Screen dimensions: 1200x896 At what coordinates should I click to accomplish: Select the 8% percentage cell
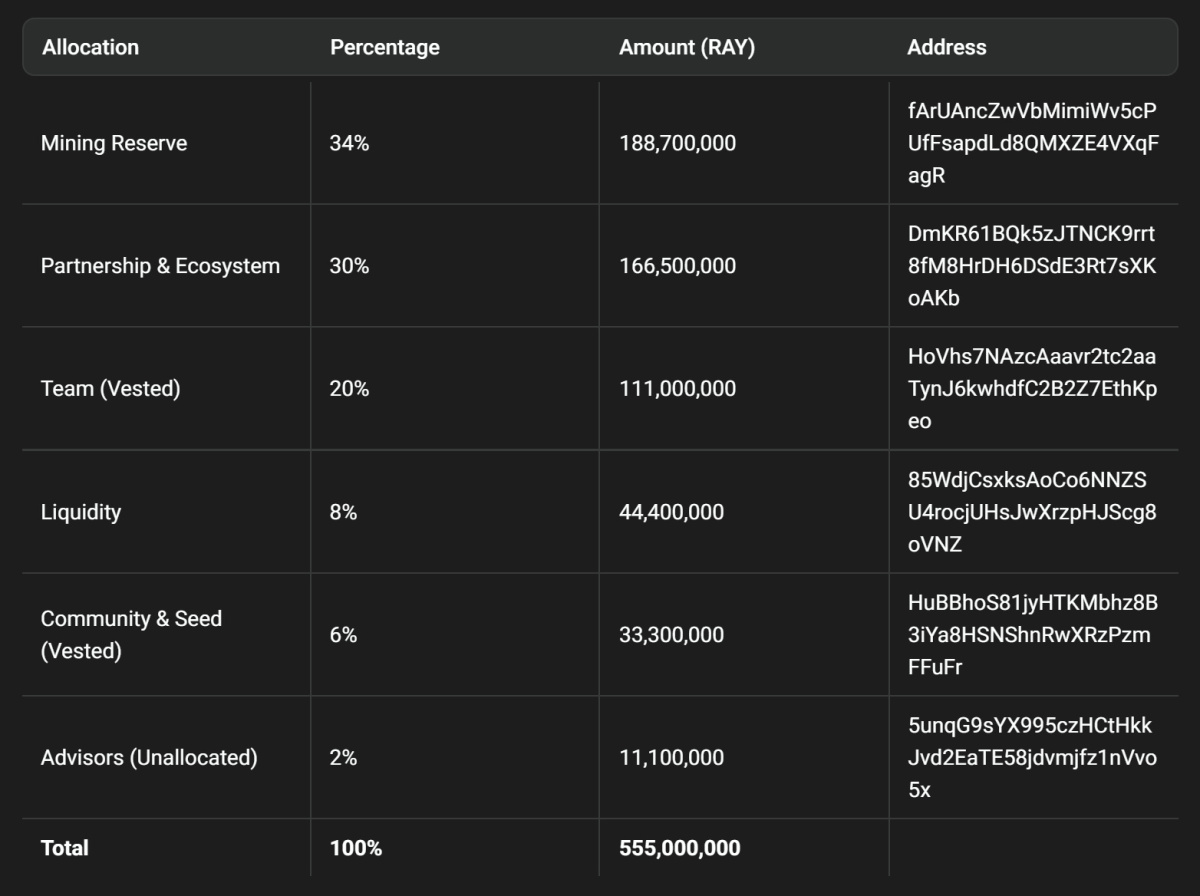[x=343, y=512]
